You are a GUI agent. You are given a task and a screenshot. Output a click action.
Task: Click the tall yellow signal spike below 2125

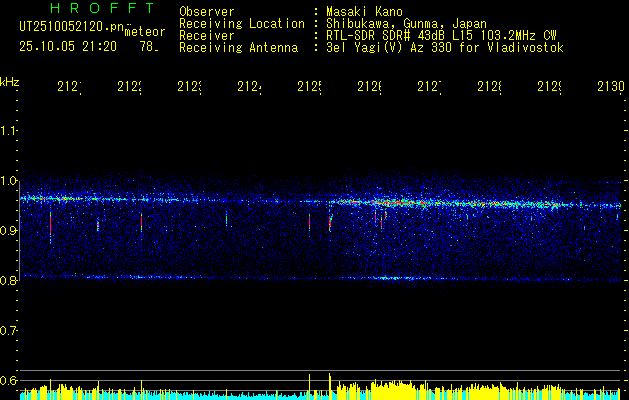(x=309, y=386)
